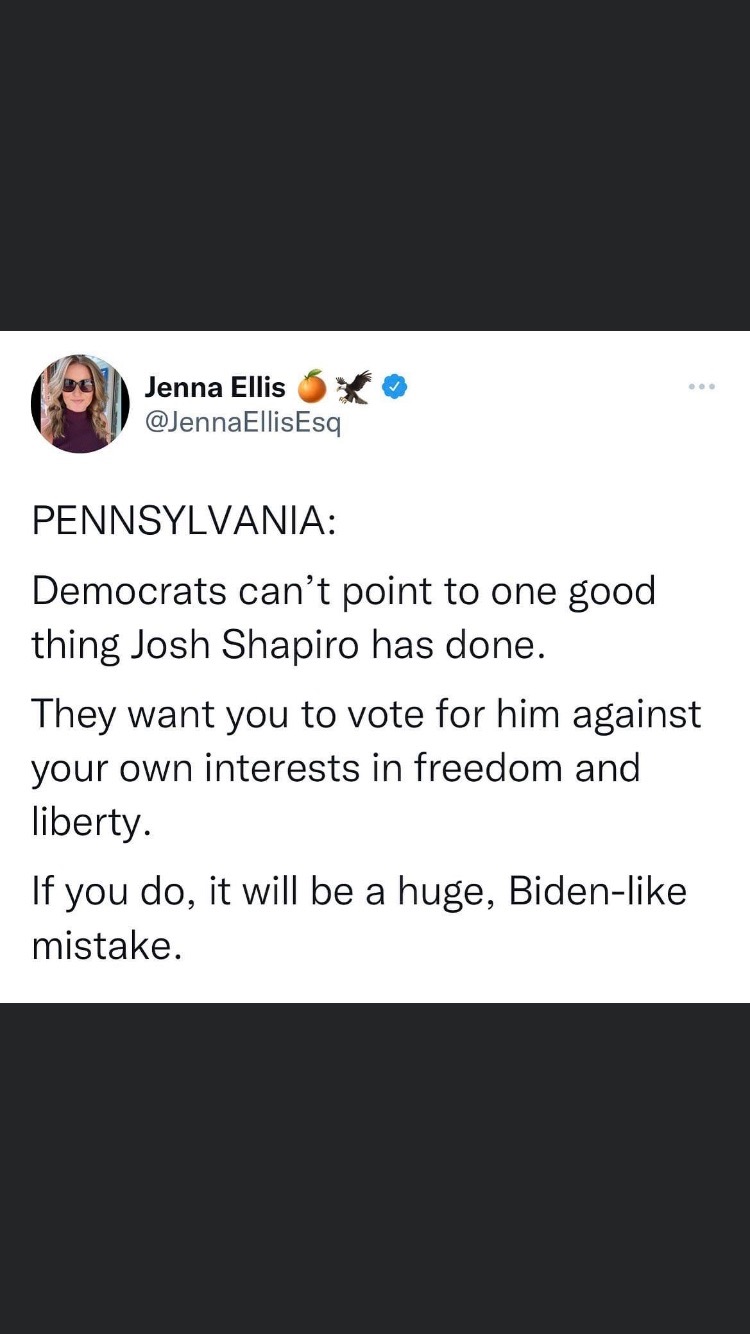Click the word "liberty." in the tweet
The width and height of the screenshot is (750, 1334).
92,822
